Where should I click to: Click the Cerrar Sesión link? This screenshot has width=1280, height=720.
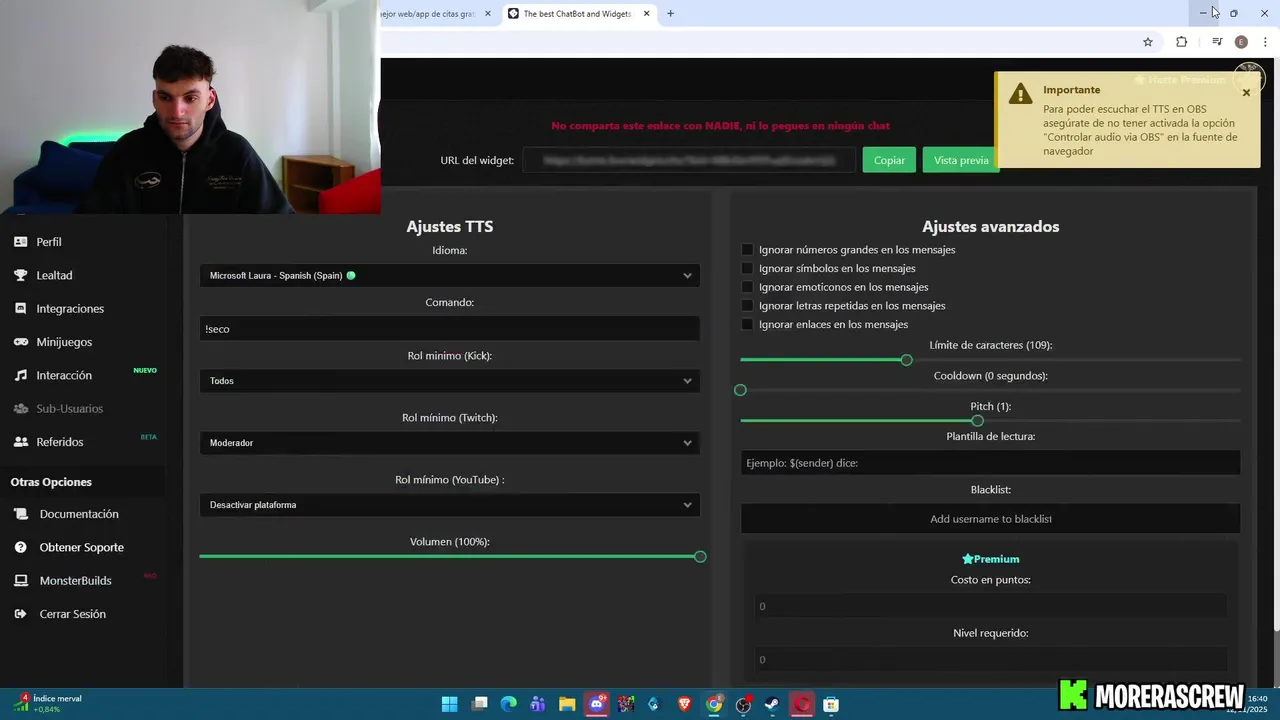click(x=72, y=614)
